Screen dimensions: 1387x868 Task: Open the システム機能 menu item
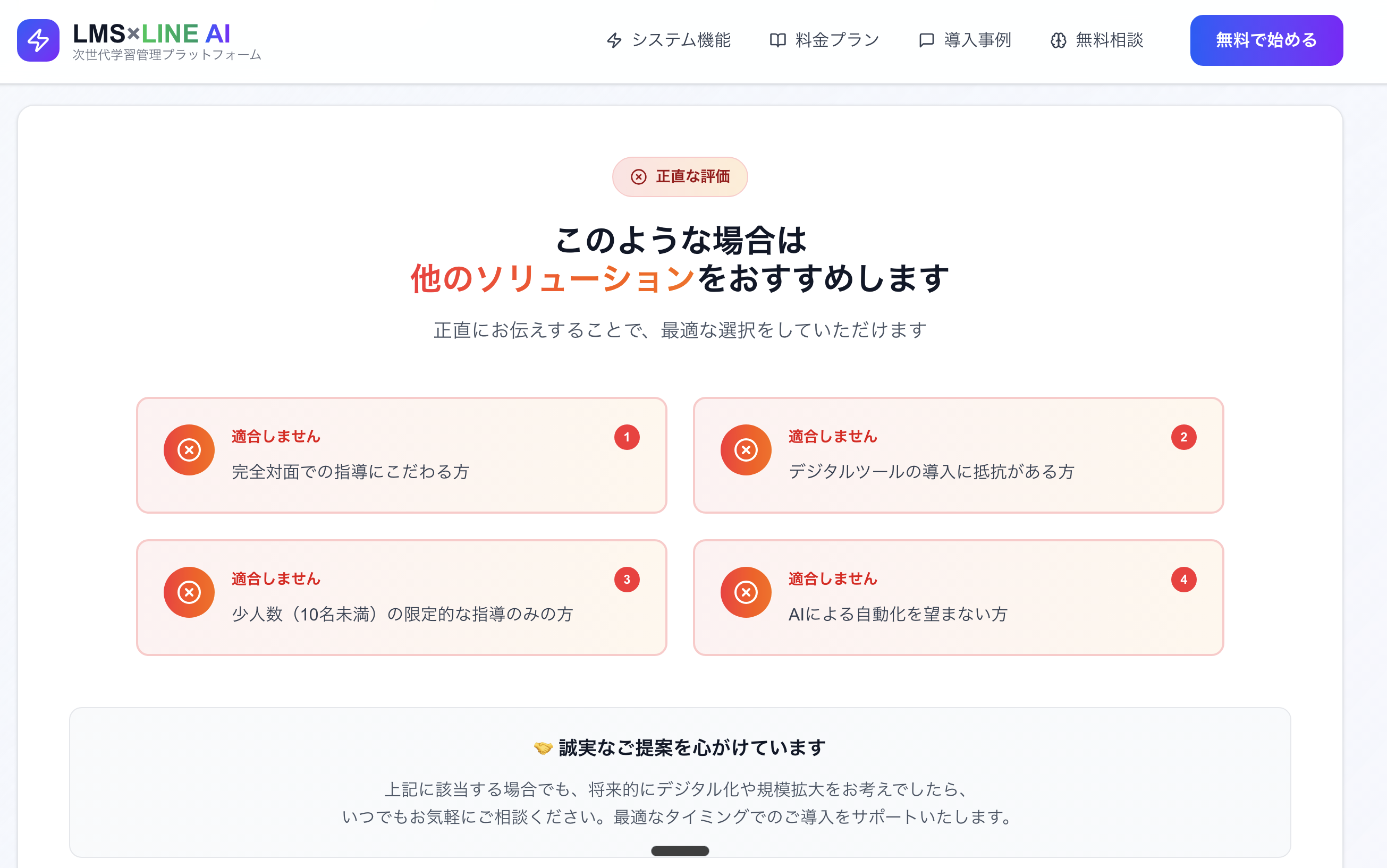click(x=681, y=40)
